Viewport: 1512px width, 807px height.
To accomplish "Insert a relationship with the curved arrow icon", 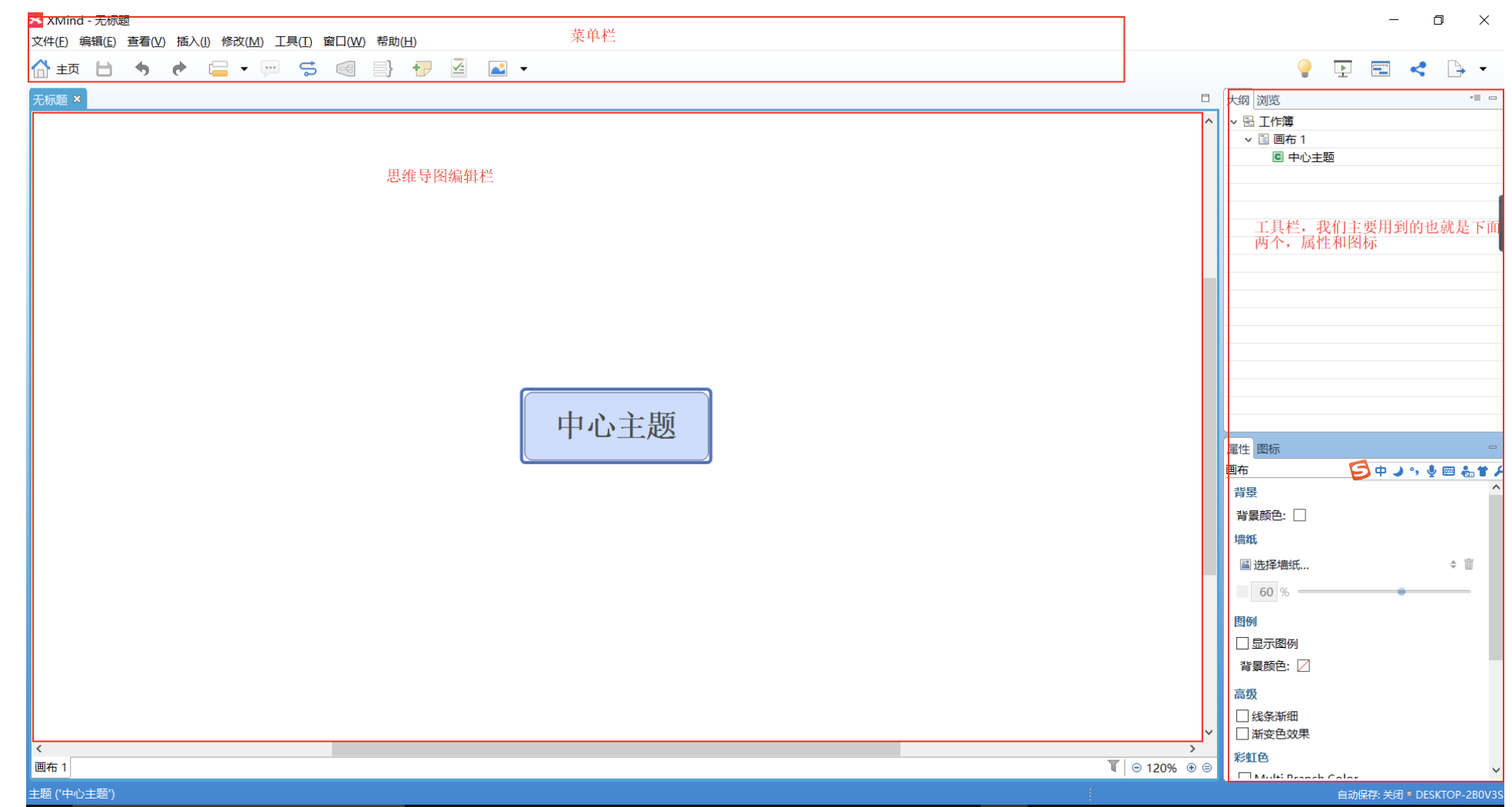I will tap(307, 68).
